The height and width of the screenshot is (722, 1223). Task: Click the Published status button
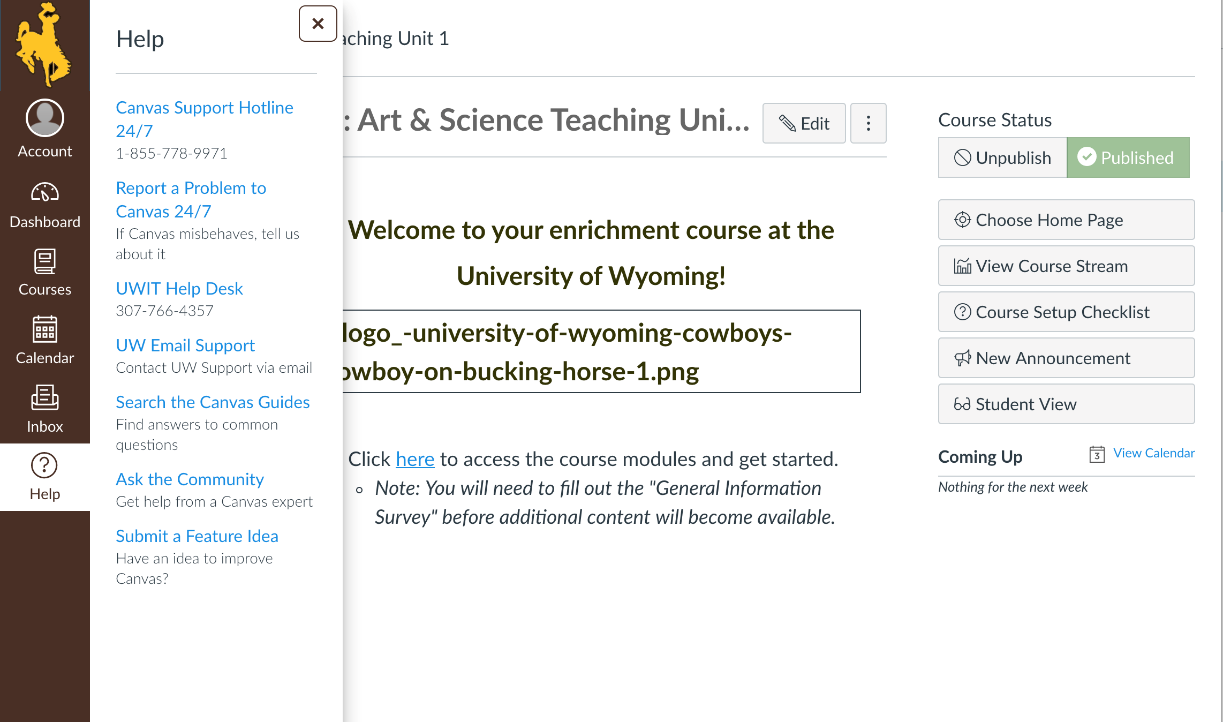pos(1128,158)
